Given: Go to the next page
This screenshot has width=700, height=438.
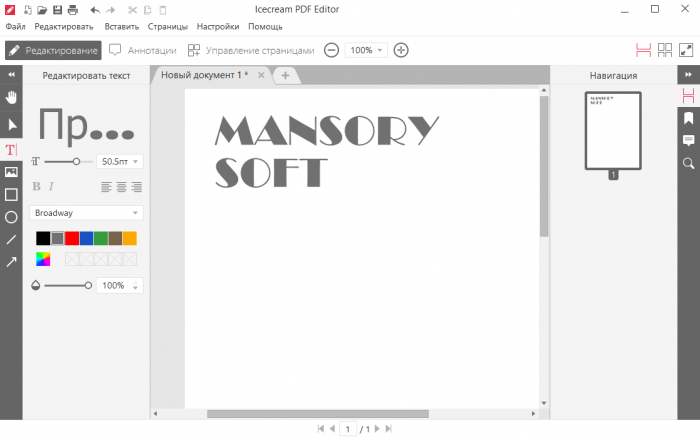Looking at the screenshot, I should (377, 429).
